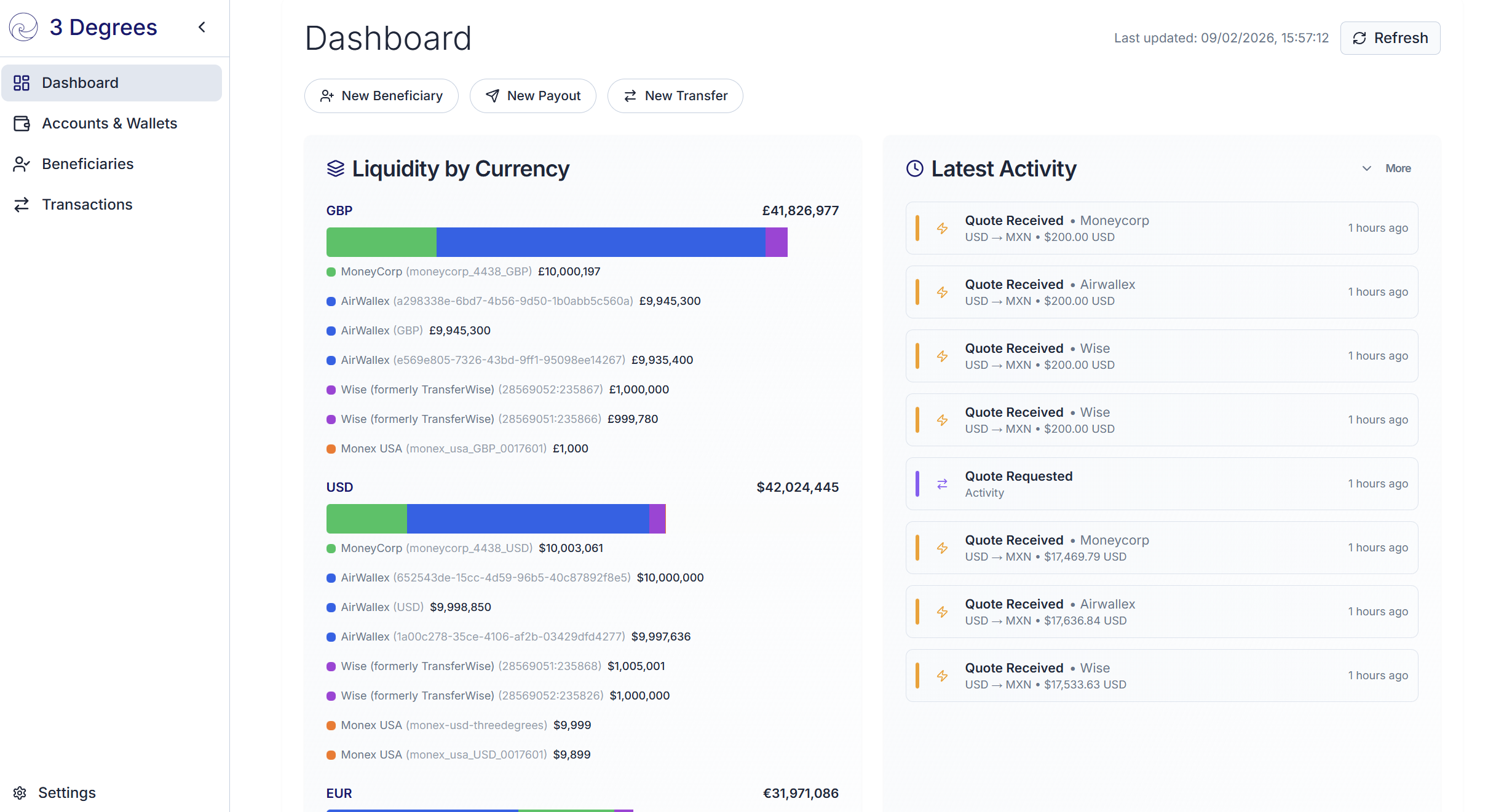
Task: Create a New Beneficiary
Action: [x=381, y=96]
